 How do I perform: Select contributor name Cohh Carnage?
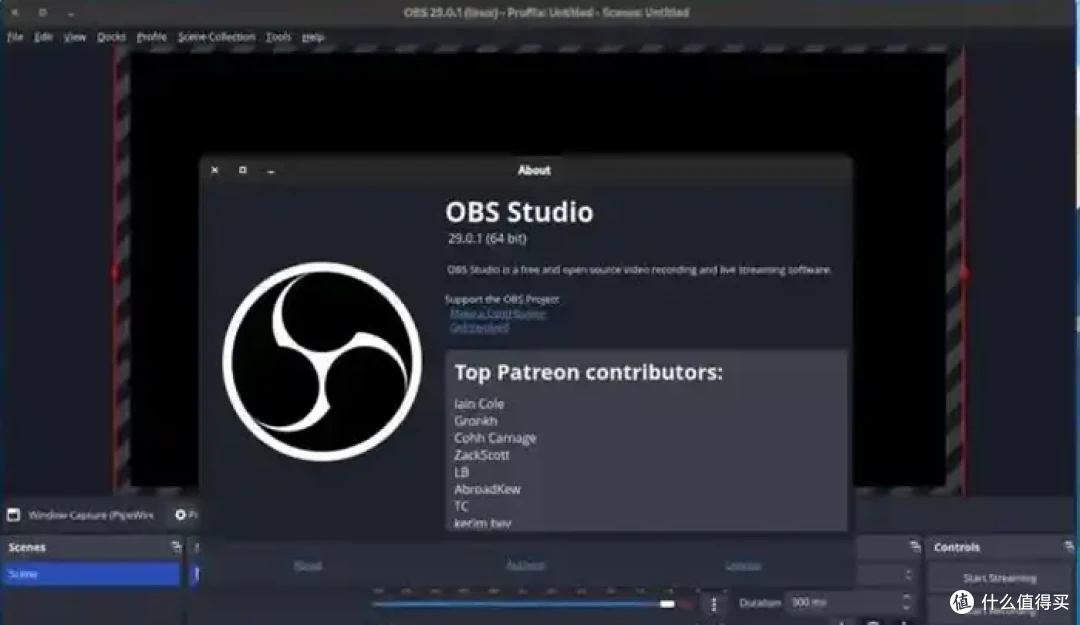(495, 438)
